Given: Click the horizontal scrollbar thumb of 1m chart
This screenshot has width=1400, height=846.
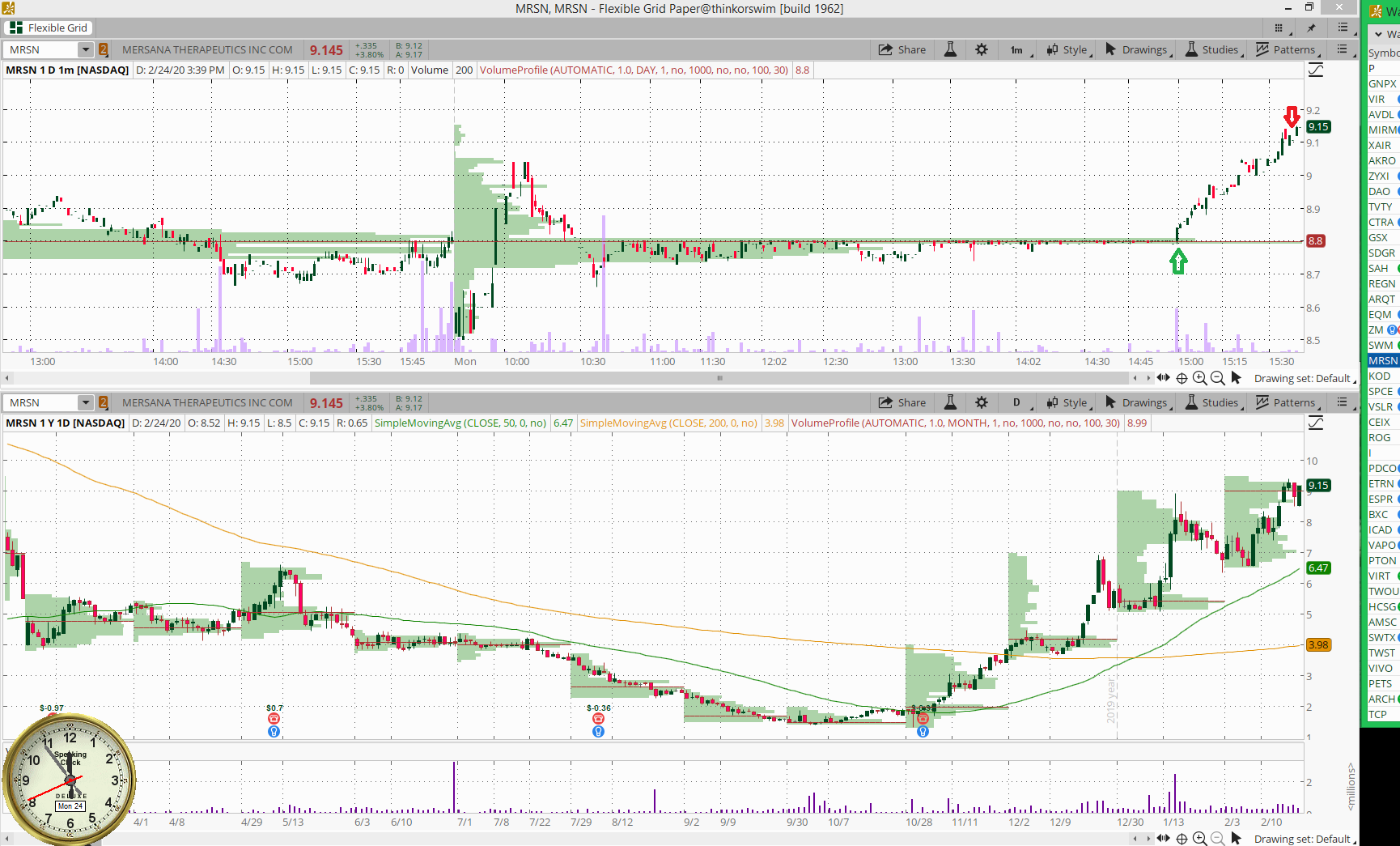Looking at the screenshot, I should pos(719,378).
